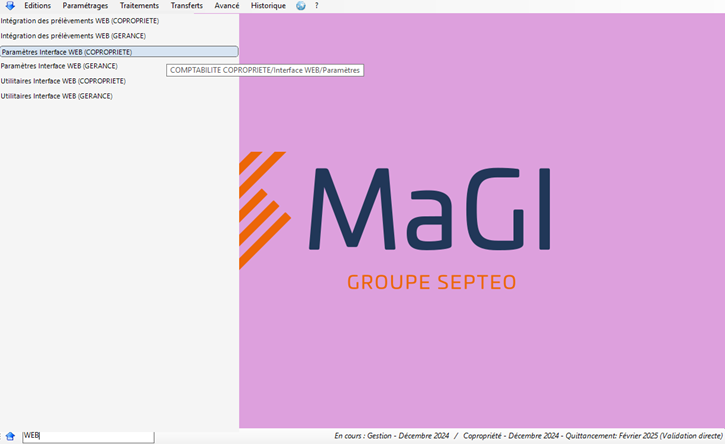
Task: Open the Transferts menu
Action: point(187,6)
